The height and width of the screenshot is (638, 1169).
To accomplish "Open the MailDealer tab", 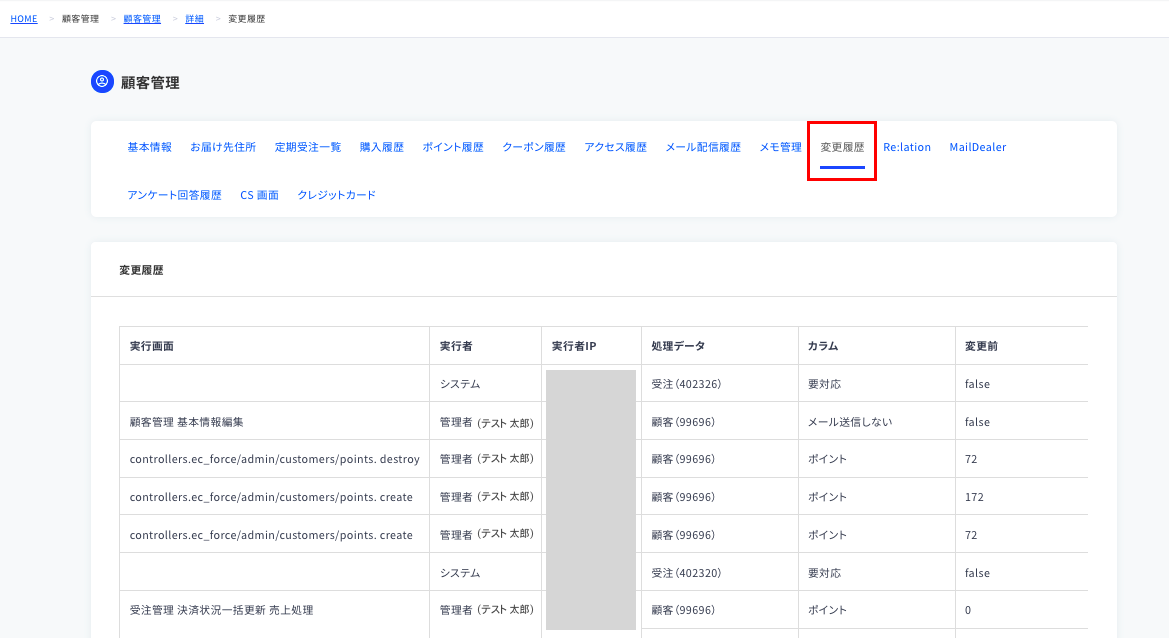I will [977, 147].
